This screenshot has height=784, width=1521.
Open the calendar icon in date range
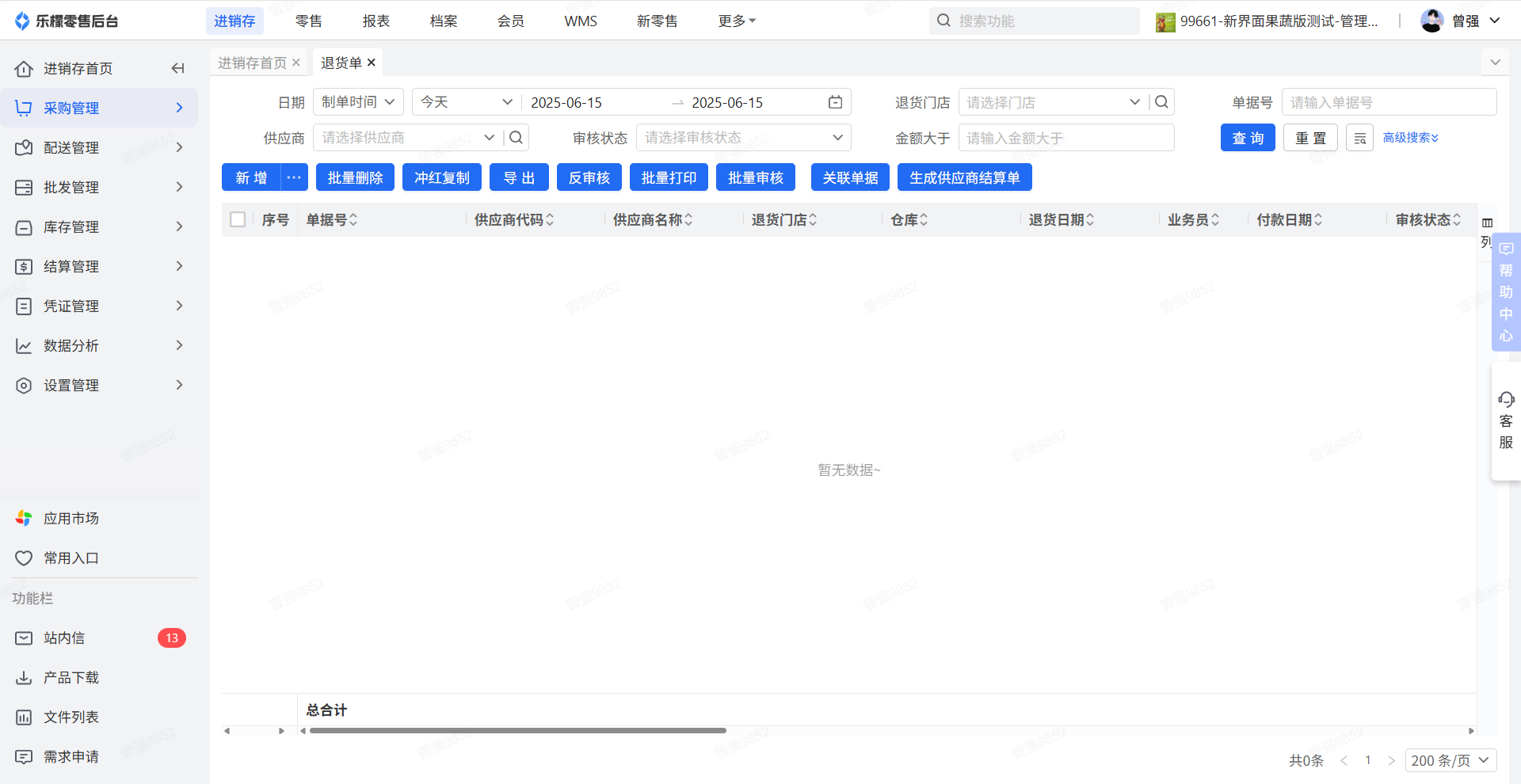pyautogui.click(x=835, y=102)
